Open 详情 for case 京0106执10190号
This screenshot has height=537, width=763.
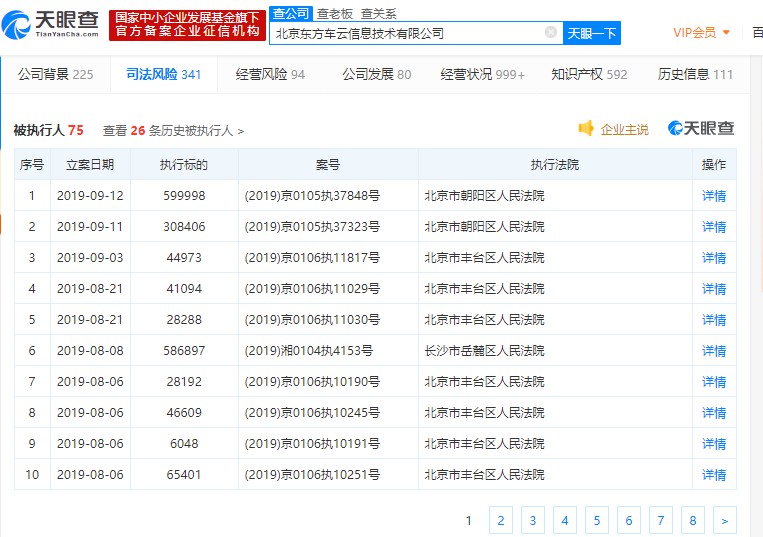click(x=714, y=382)
